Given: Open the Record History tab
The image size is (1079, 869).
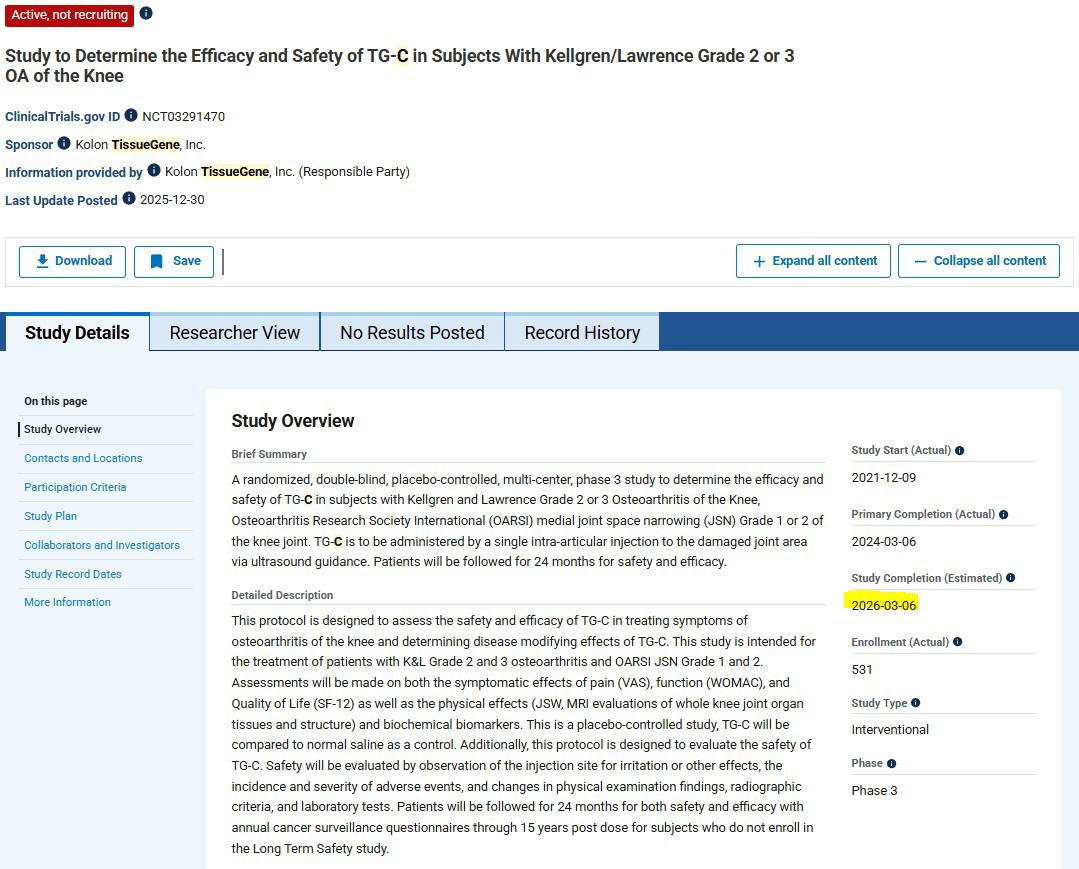Looking at the screenshot, I should (582, 333).
